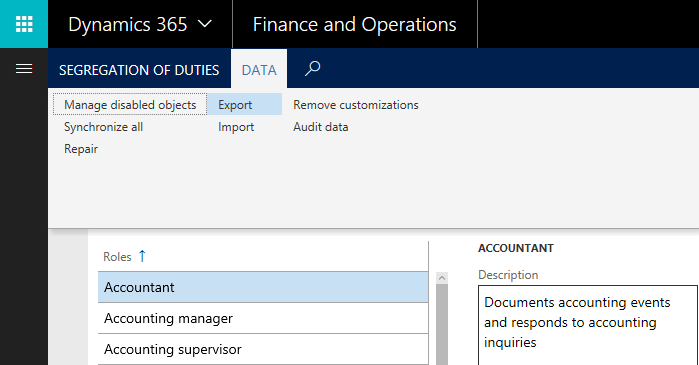
Task: Click Remove customizations
Action: (x=356, y=105)
